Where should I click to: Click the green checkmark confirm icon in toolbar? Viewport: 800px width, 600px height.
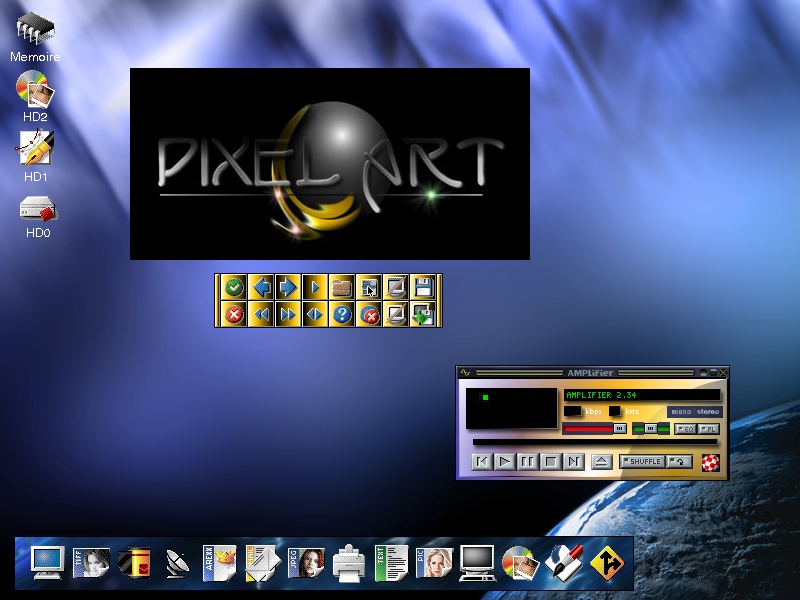tap(234, 287)
